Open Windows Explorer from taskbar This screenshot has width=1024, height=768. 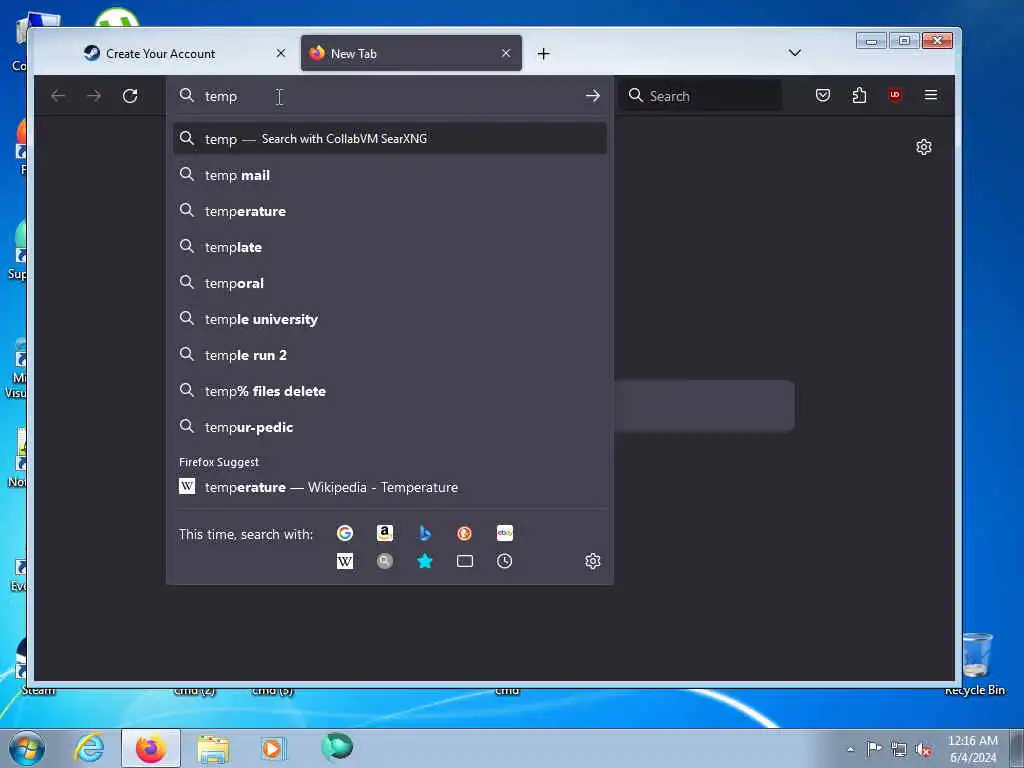click(x=213, y=748)
